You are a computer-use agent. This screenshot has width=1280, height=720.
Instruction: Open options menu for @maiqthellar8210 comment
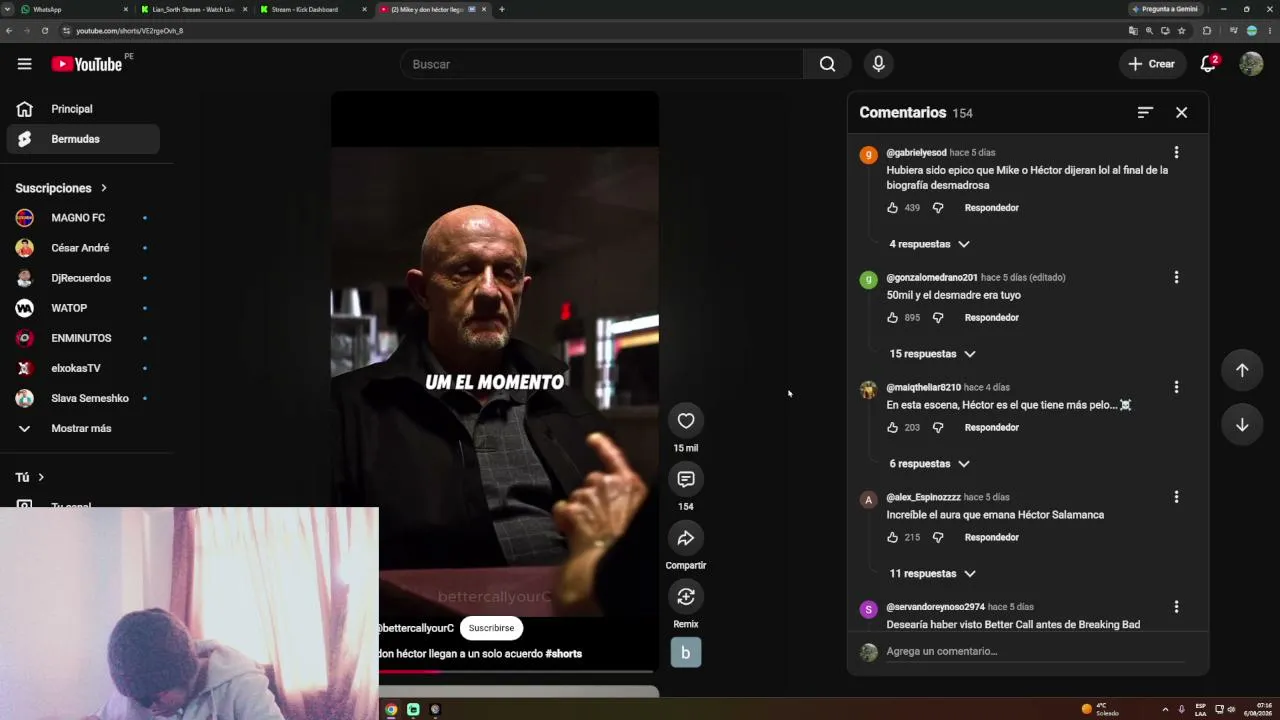tap(1176, 387)
